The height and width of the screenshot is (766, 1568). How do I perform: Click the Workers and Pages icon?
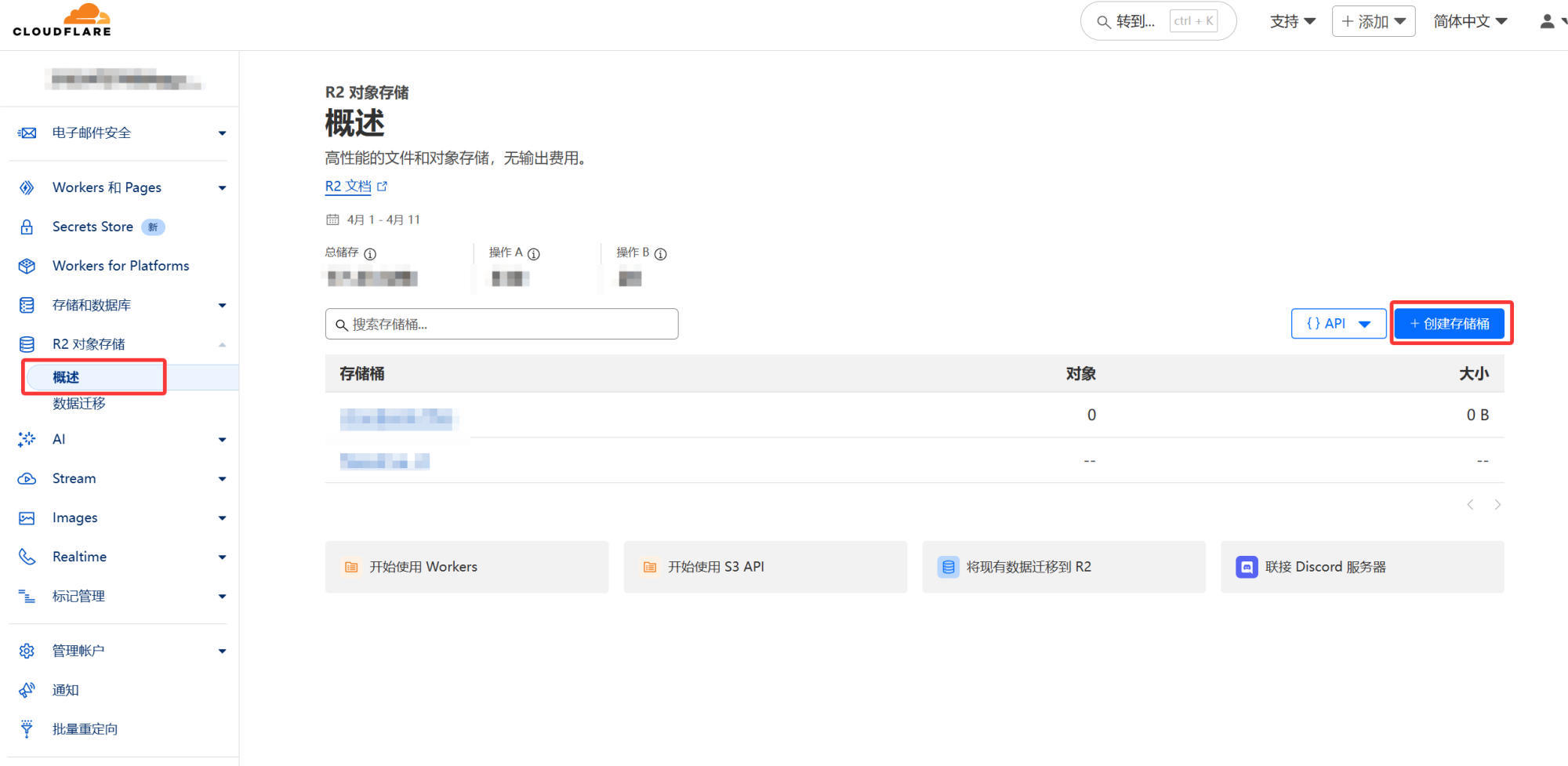(27, 187)
